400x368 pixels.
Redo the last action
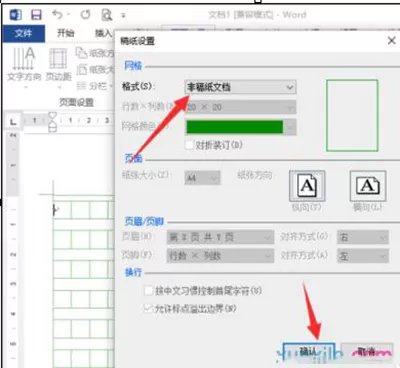click(x=85, y=15)
